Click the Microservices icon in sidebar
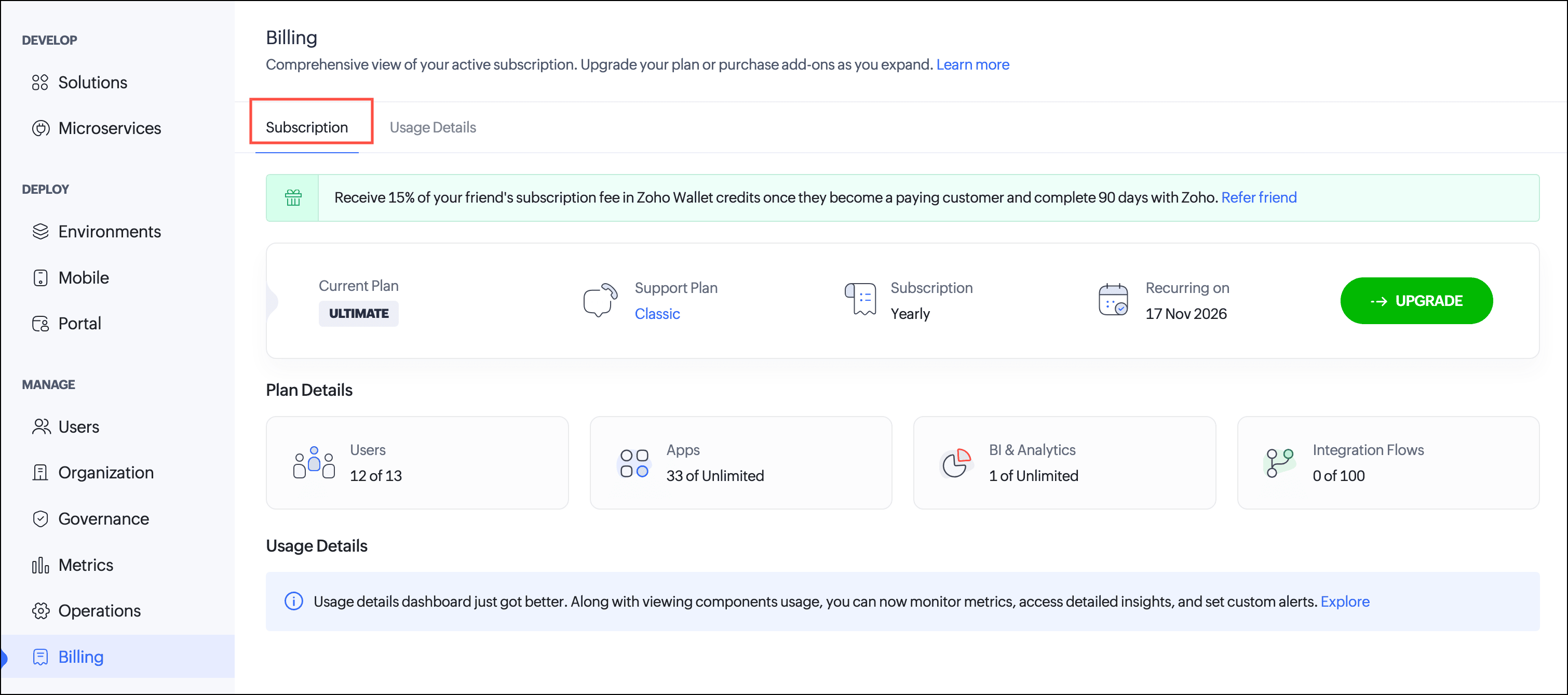This screenshot has width=1568, height=695. click(x=40, y=128)
